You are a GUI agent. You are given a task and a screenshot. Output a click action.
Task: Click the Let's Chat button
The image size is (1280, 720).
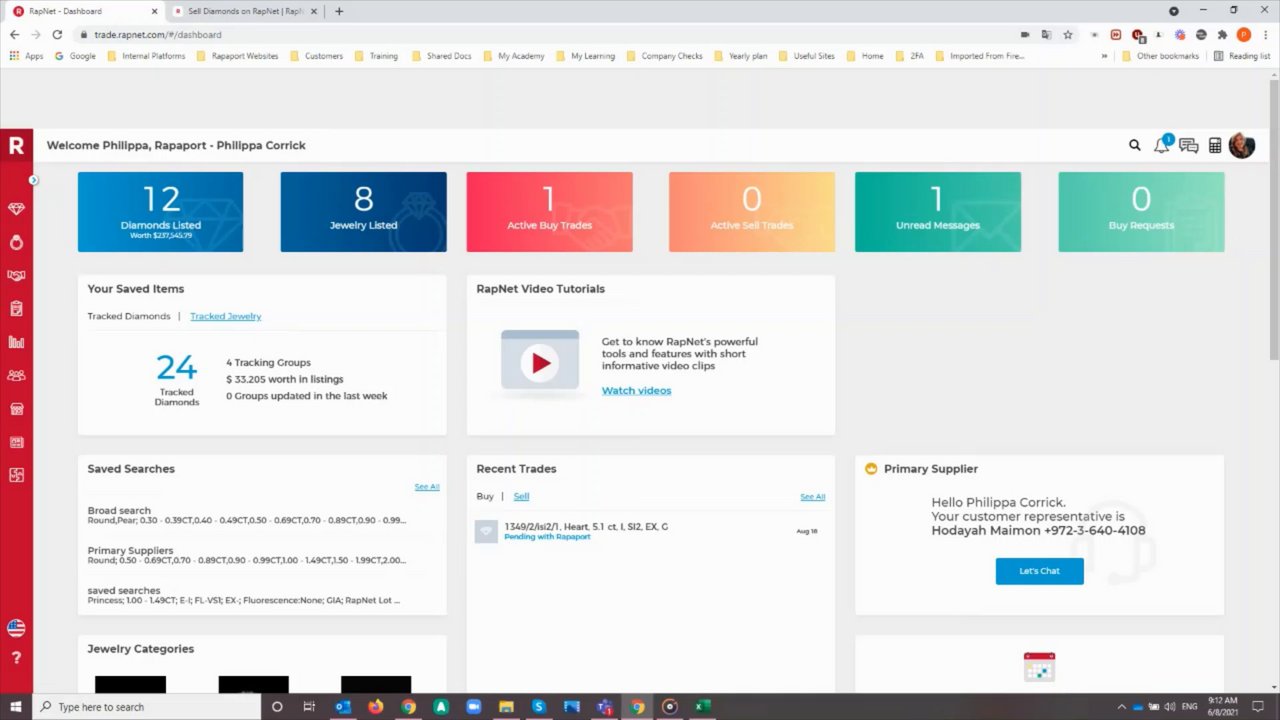(x=1039, y=571)
